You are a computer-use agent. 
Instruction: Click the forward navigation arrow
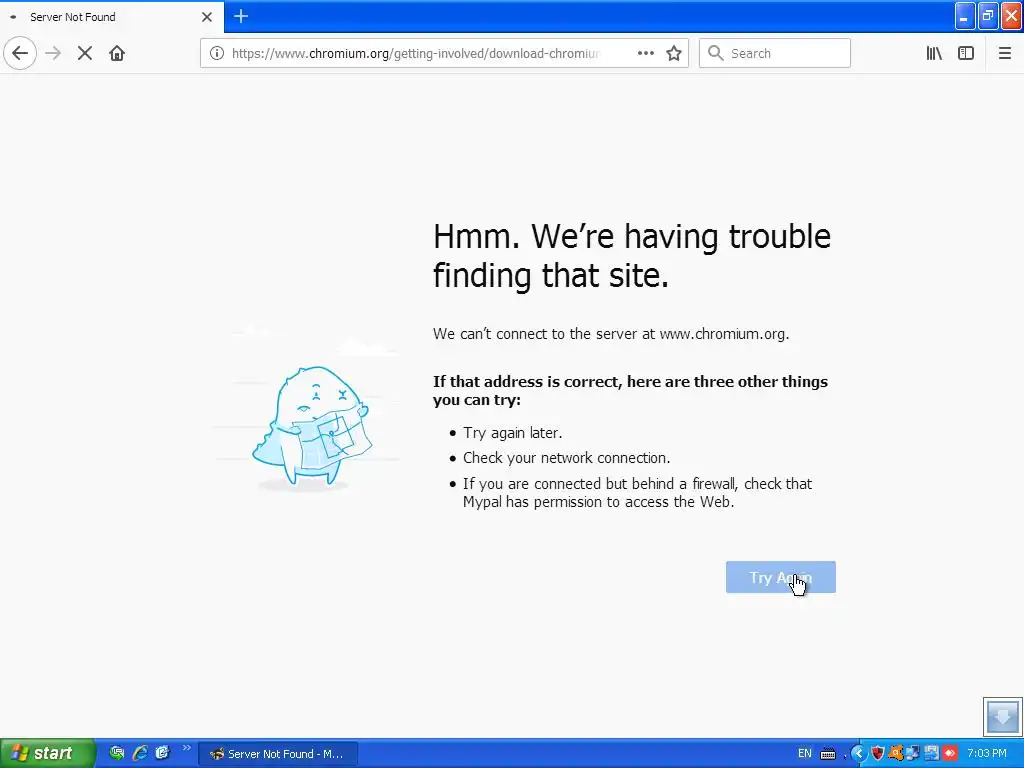tap(53, 53)
